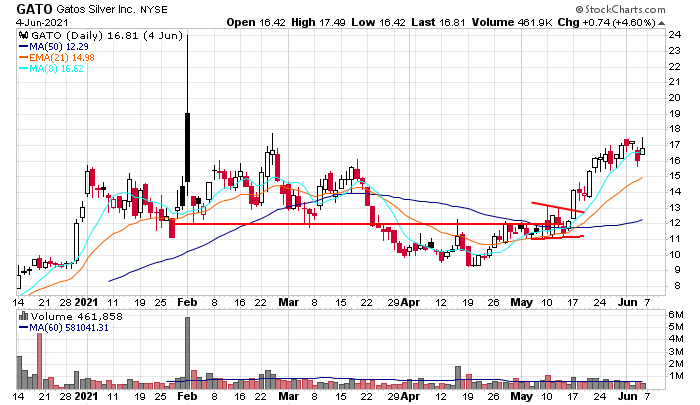This screenshot has width=700, height=405.
Task: Click the Apr label under the volume panel
Action: [x=410, y=396]
